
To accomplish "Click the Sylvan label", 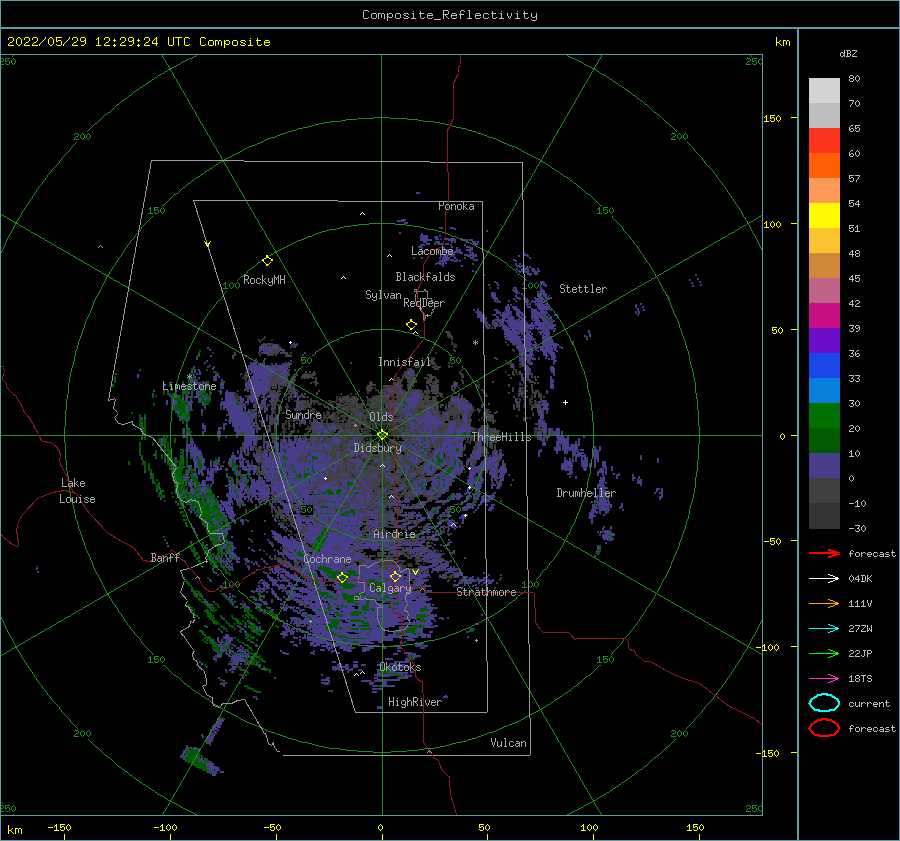I will point(383,295).
